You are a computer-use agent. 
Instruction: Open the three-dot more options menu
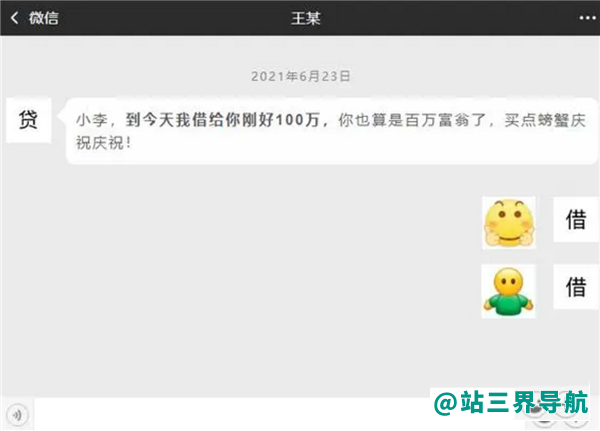587,18
